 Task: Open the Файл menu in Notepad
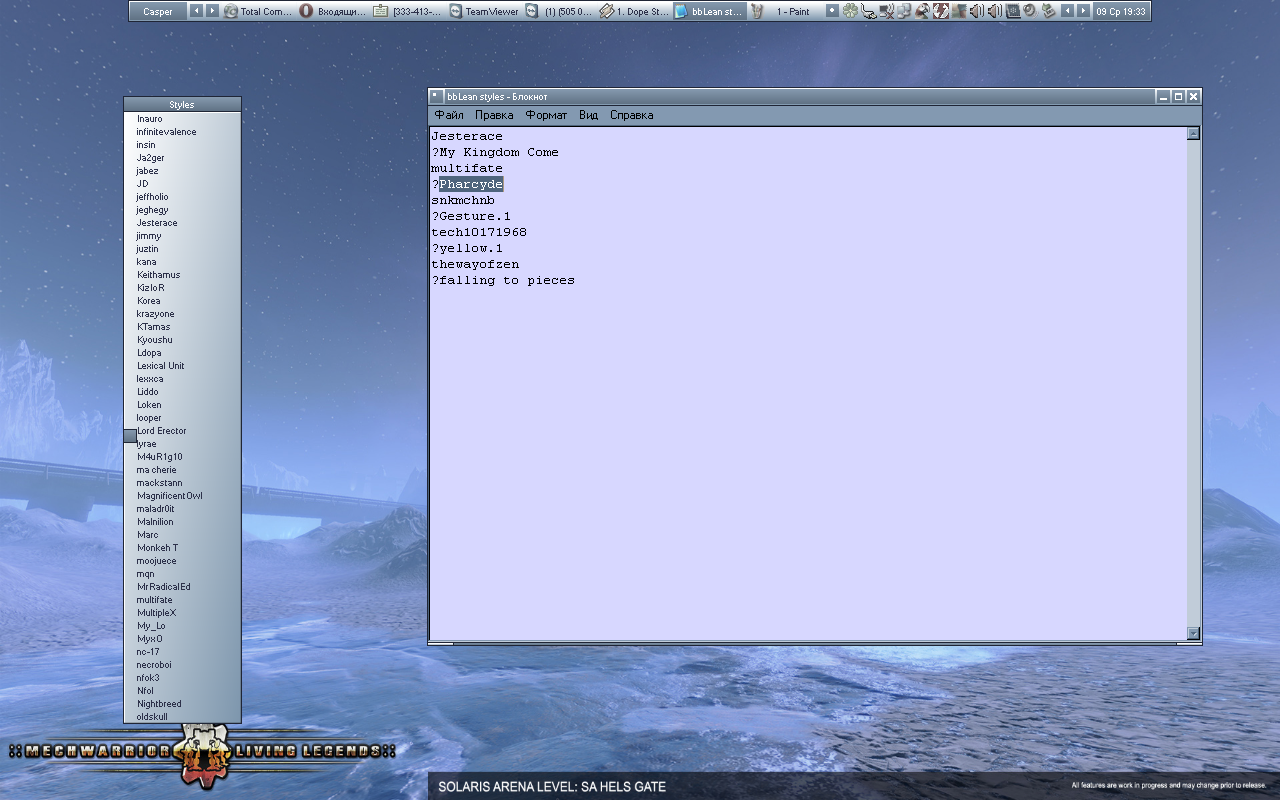pos(449,115)
